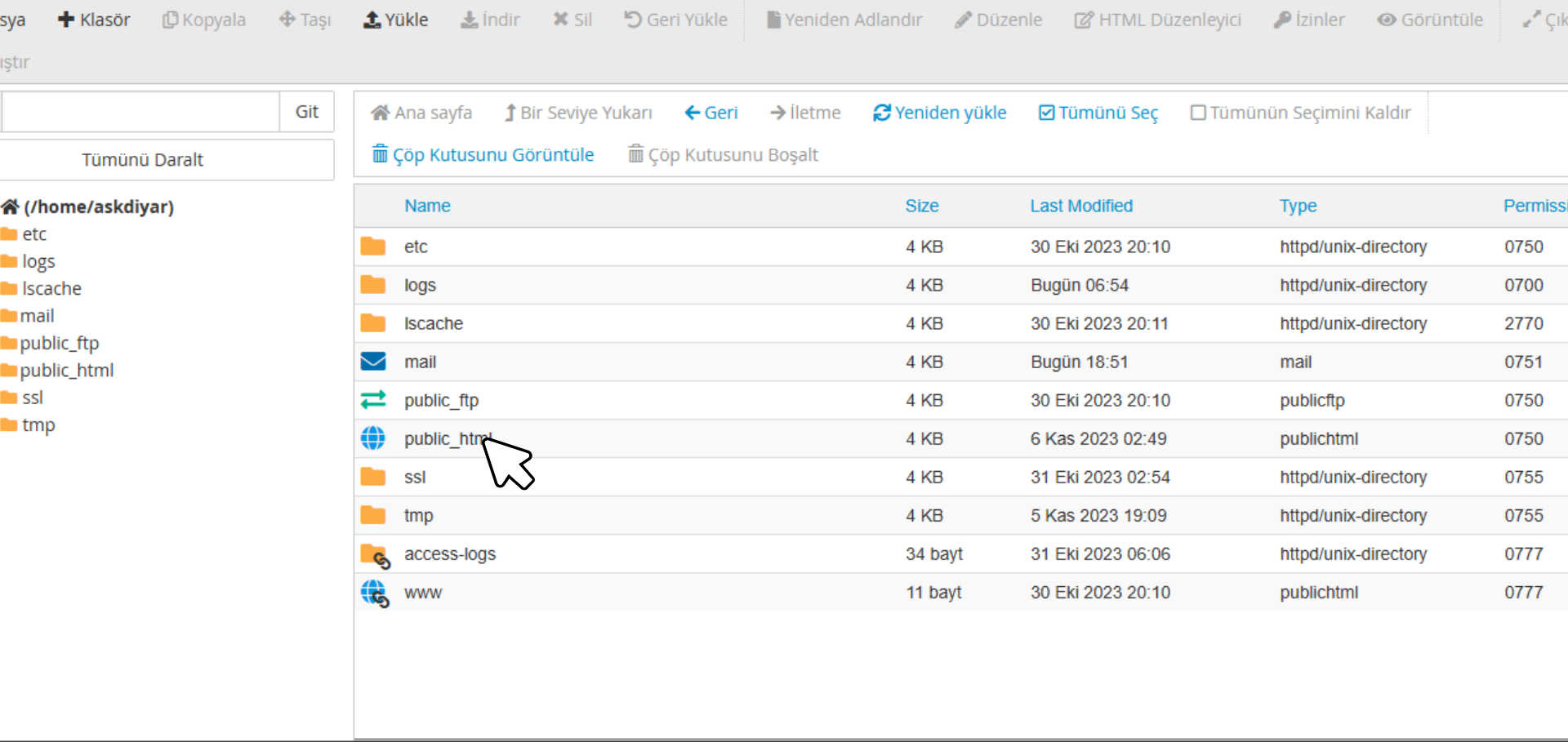Click mail envelope icon in file list
Image resolution: width=1568 pixels, height=742 pixels.
pyautogui.click(x=373, y=361)
